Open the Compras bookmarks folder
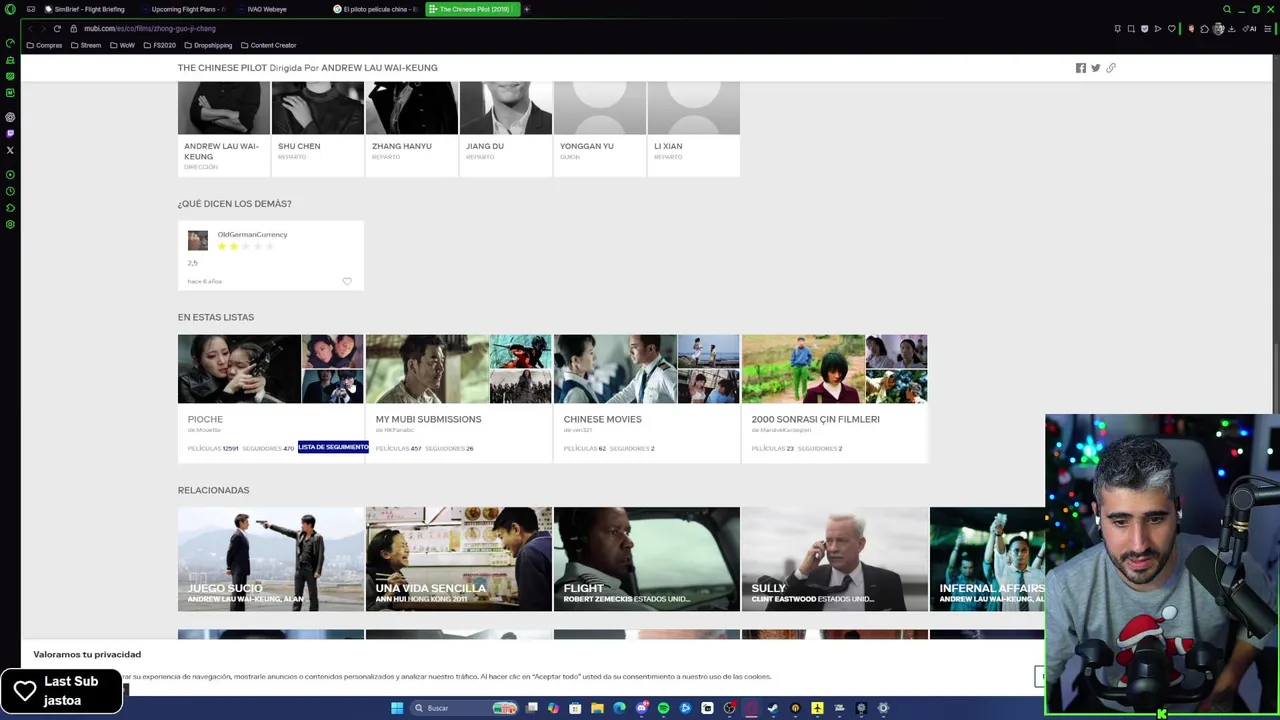The image size is (1280, 720). 44,45
